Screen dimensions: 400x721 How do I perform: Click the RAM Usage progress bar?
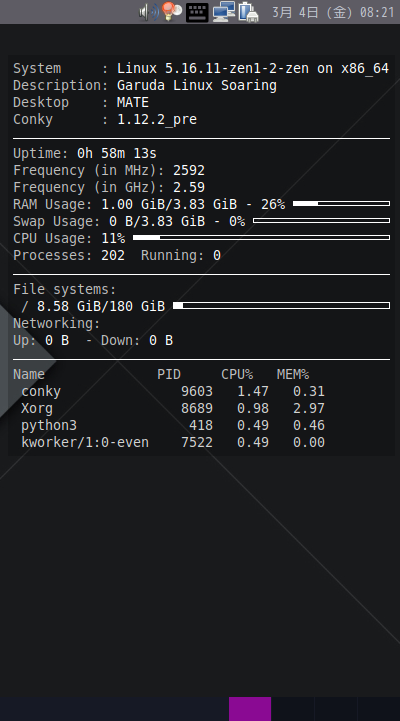tap(342, 204)
